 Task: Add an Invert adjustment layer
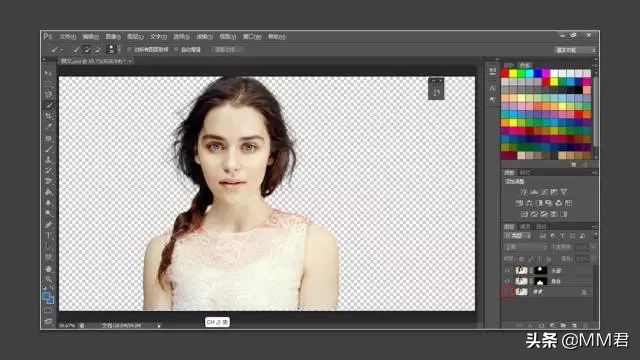524,214
